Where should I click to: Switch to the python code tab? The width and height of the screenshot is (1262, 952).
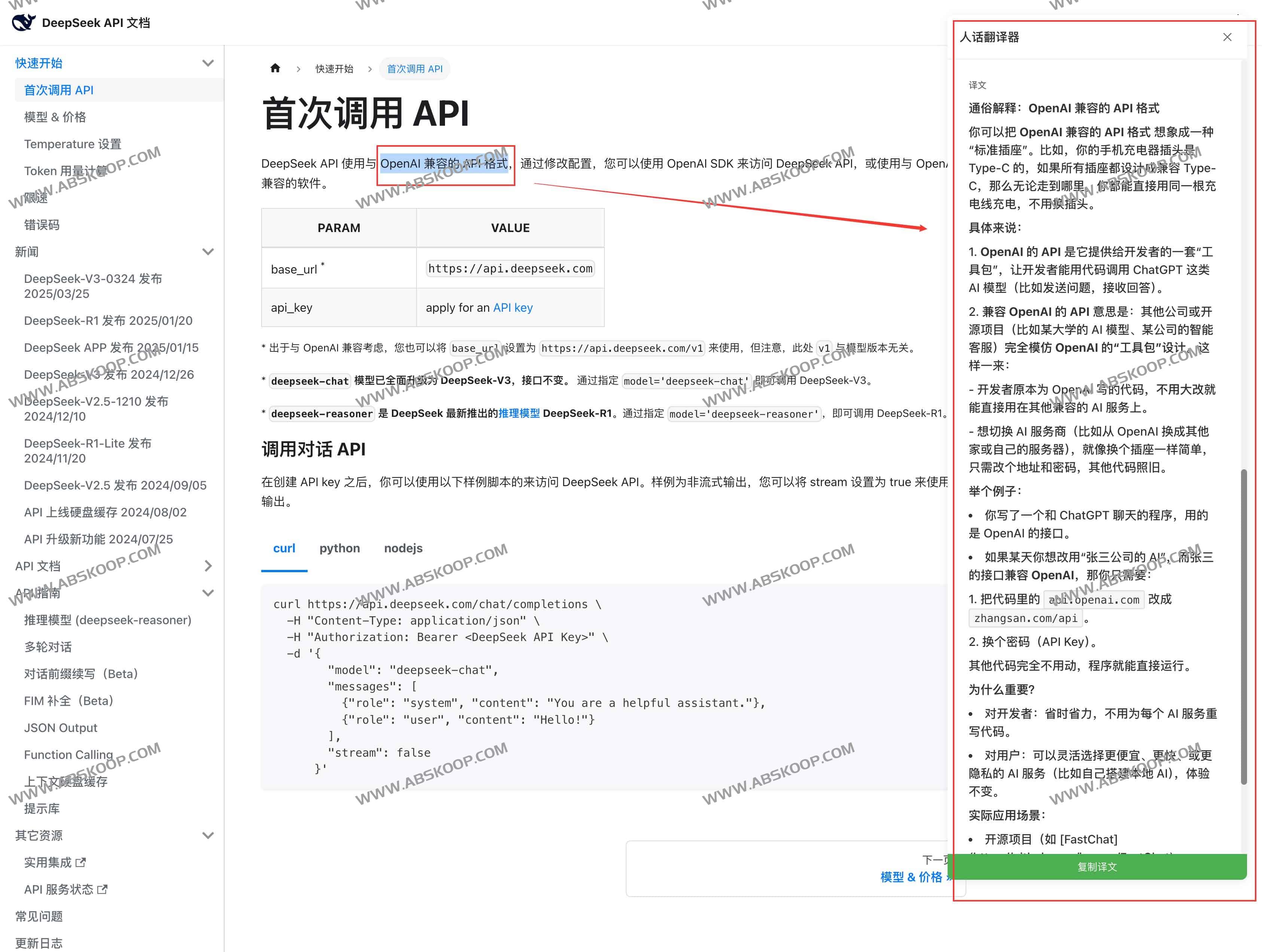pos(339,548)
